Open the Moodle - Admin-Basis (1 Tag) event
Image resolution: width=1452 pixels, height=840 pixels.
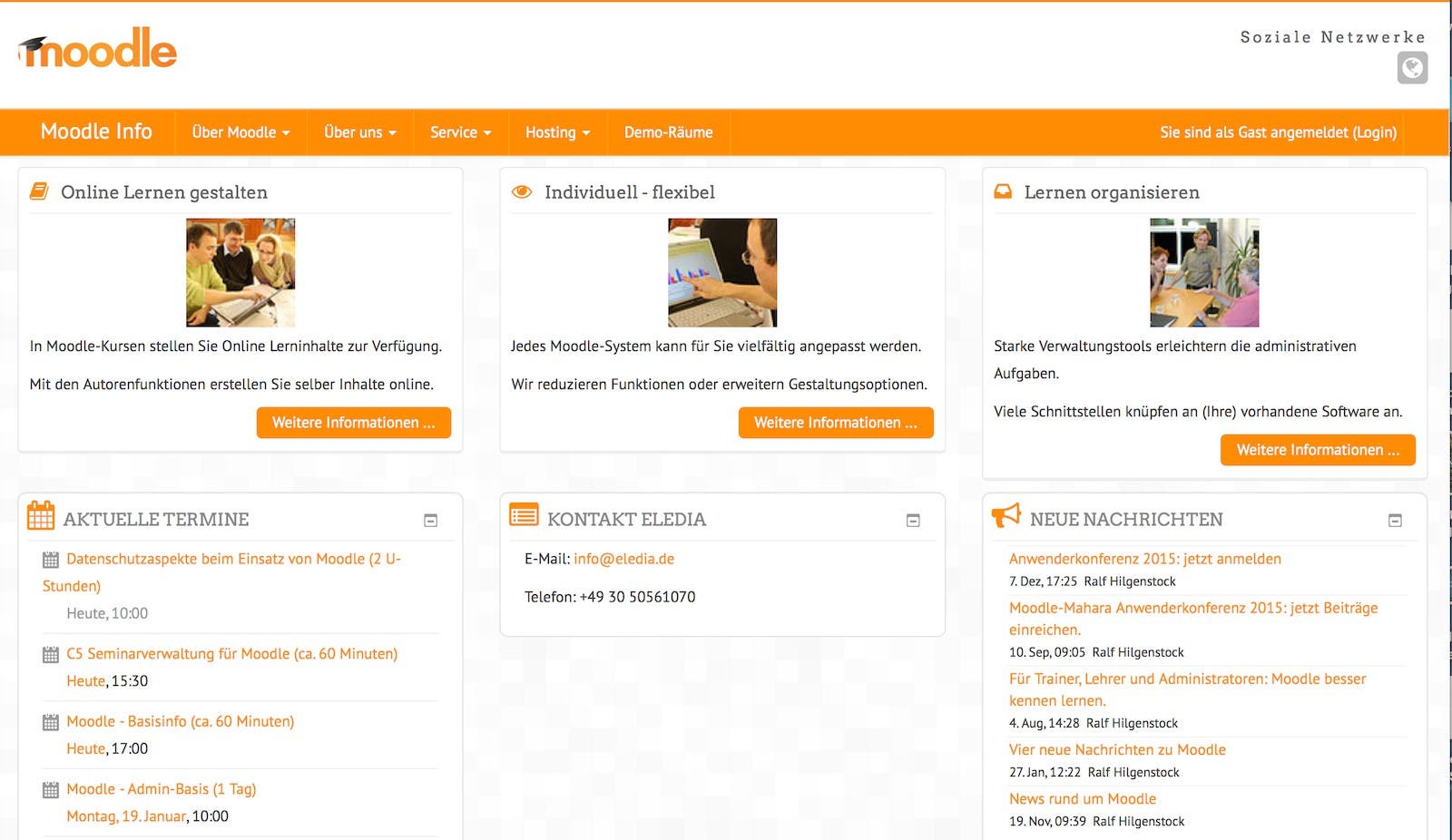tap(161, 789)
